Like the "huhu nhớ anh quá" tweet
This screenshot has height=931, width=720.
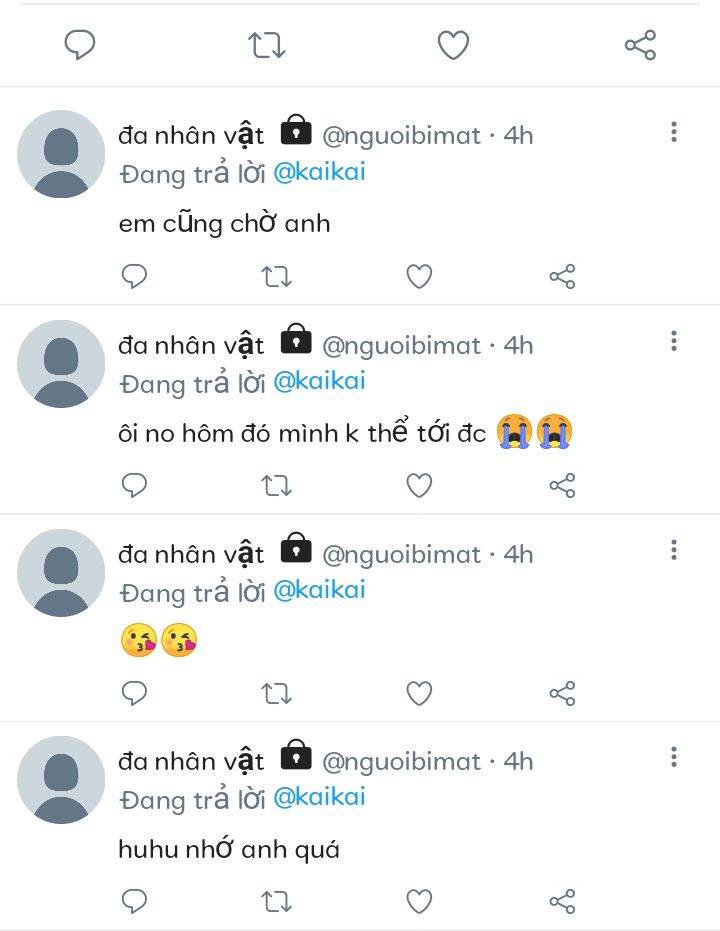[419, 901]
